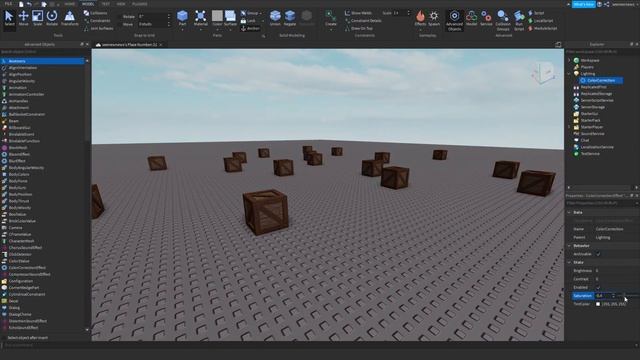Open the Part dropdown arrow
Screen dimensions: 640x360
182,29
